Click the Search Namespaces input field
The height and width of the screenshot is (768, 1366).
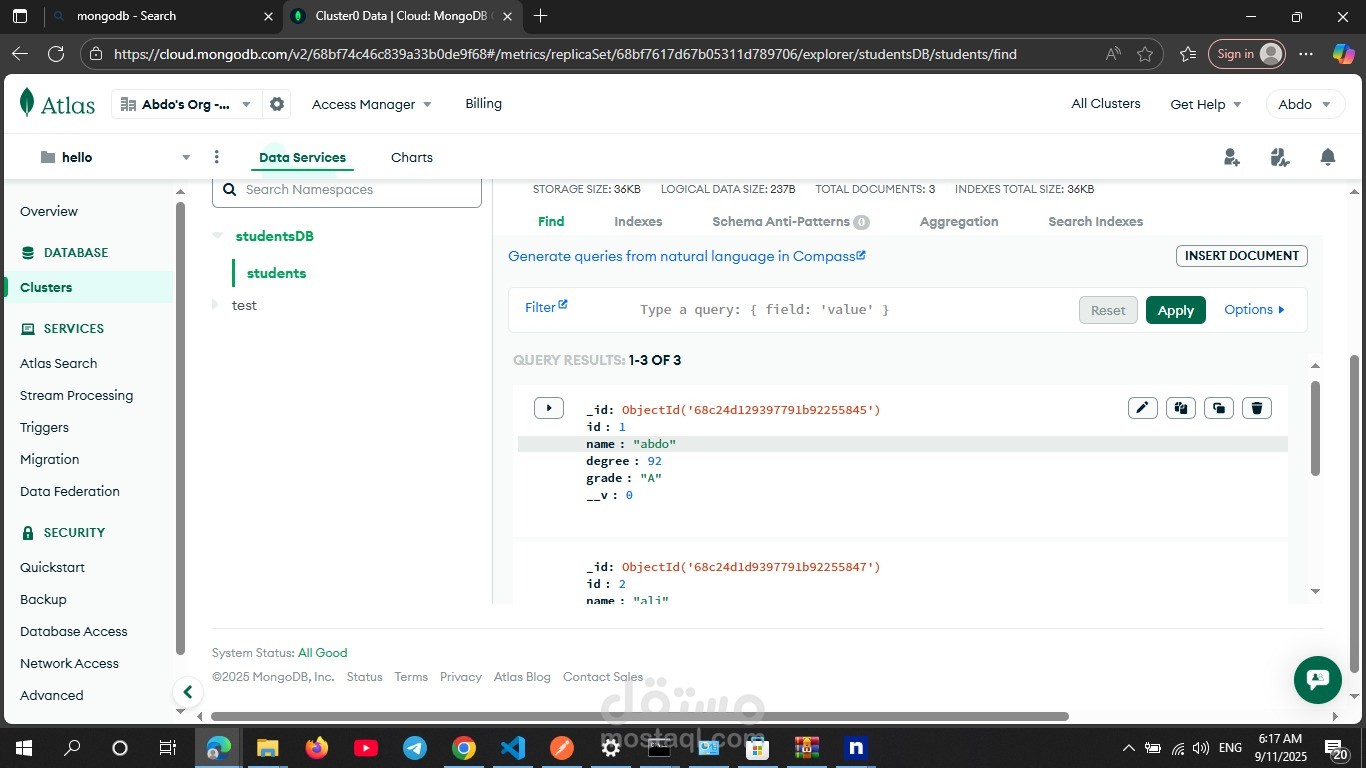coord(347,190)
